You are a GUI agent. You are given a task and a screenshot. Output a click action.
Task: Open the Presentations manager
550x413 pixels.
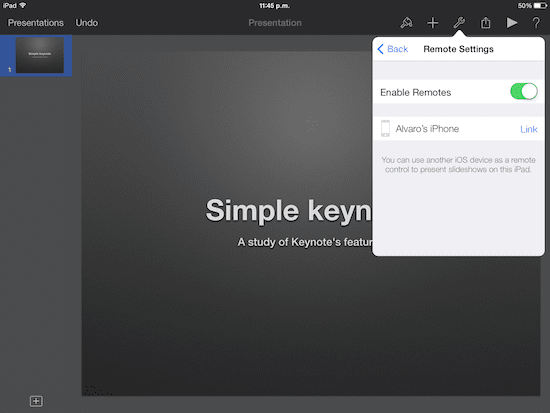36,23
